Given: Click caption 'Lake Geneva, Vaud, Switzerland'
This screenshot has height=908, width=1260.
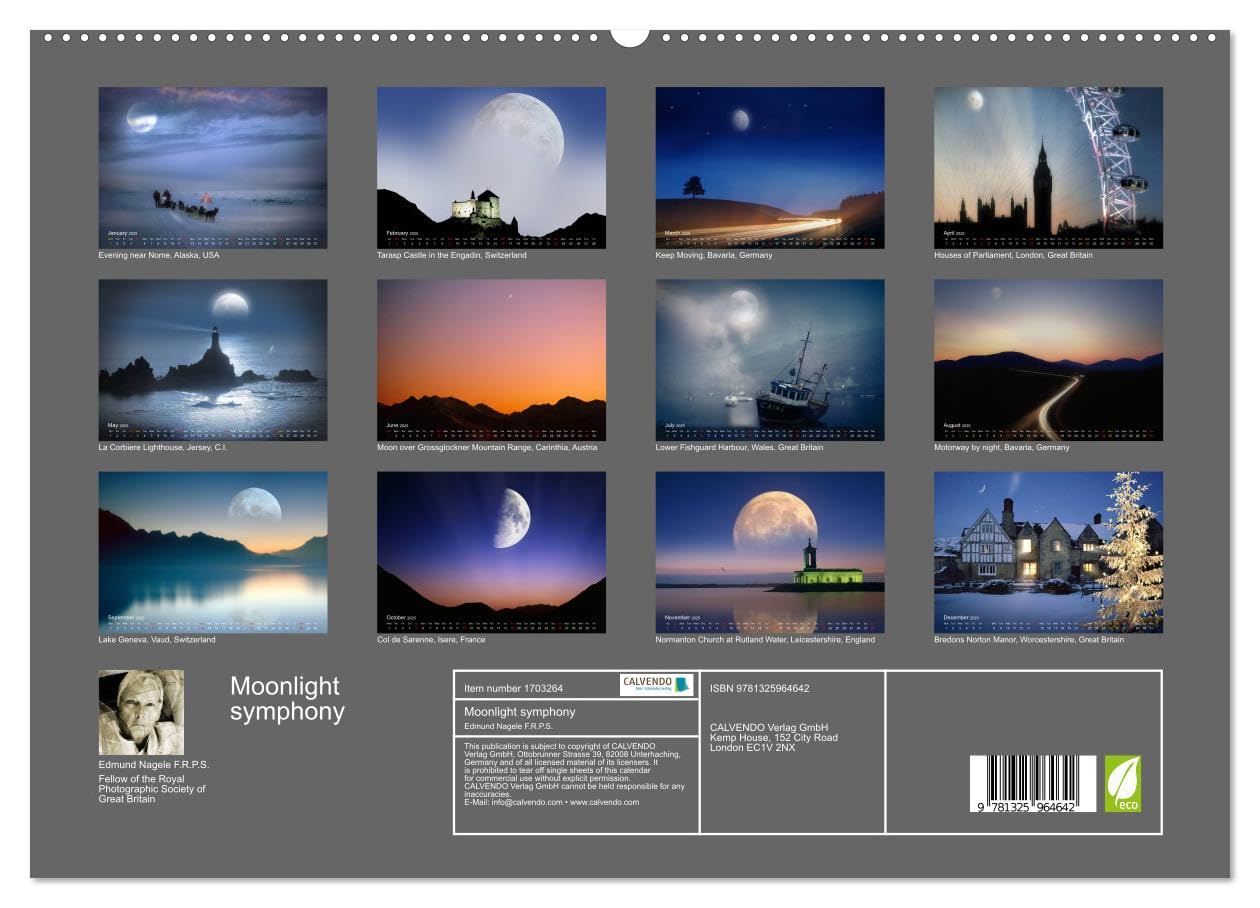Looking at the screenshot, I should [x=156, y=639].
